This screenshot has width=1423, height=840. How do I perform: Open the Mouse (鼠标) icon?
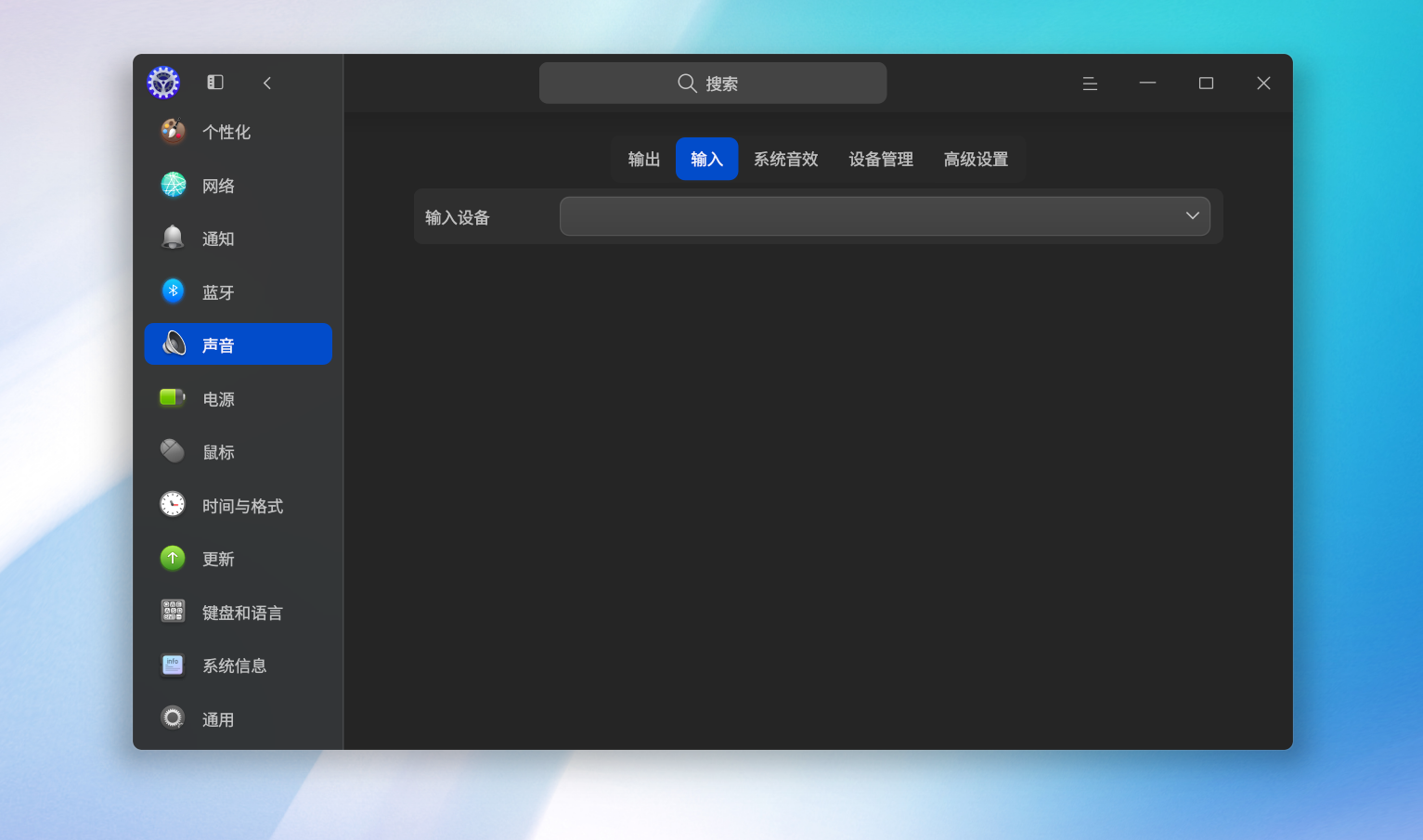coord(173,451)
